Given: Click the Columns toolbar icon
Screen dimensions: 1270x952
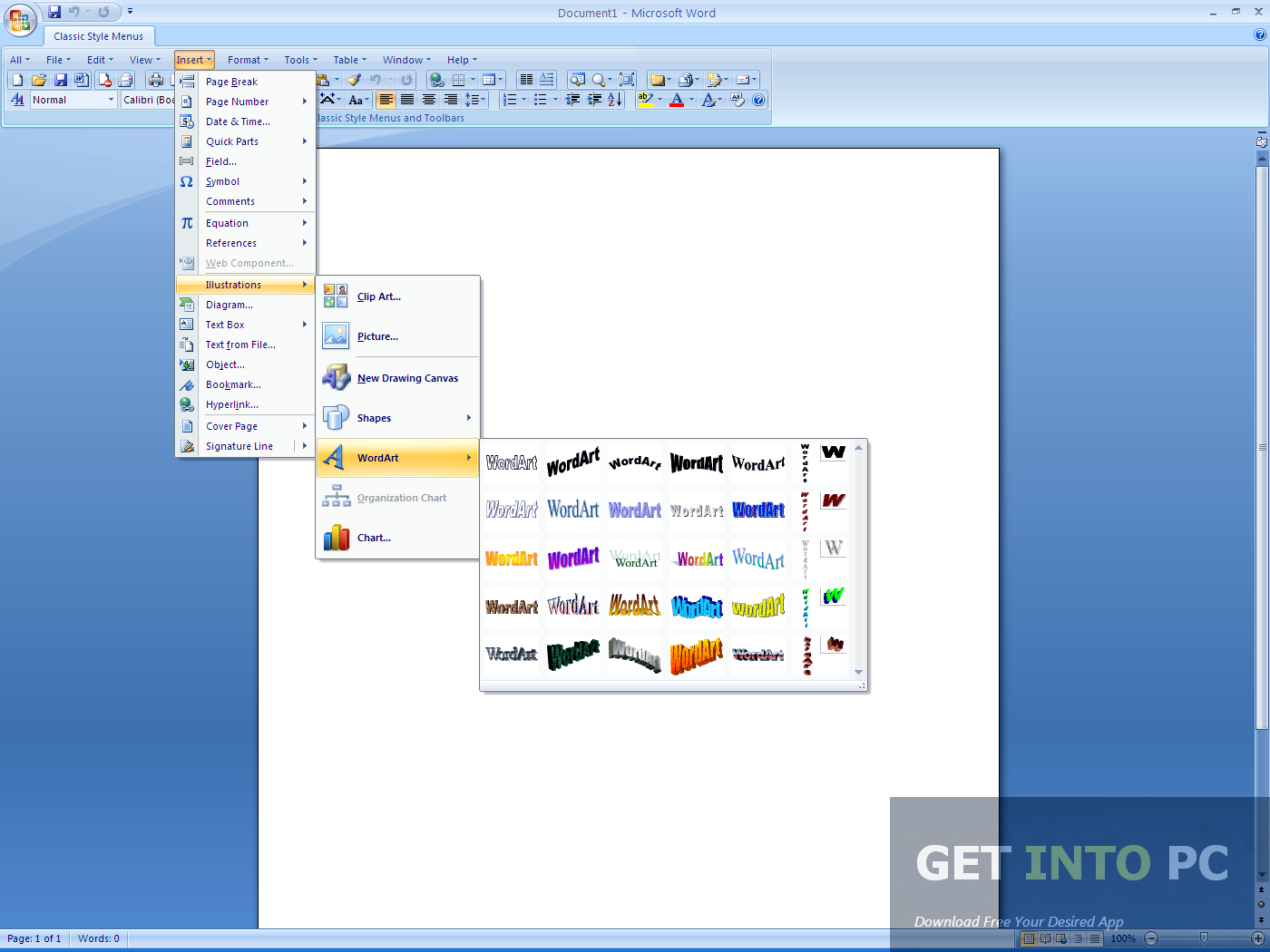Looking at the screenshot, I should click(526, 80).
